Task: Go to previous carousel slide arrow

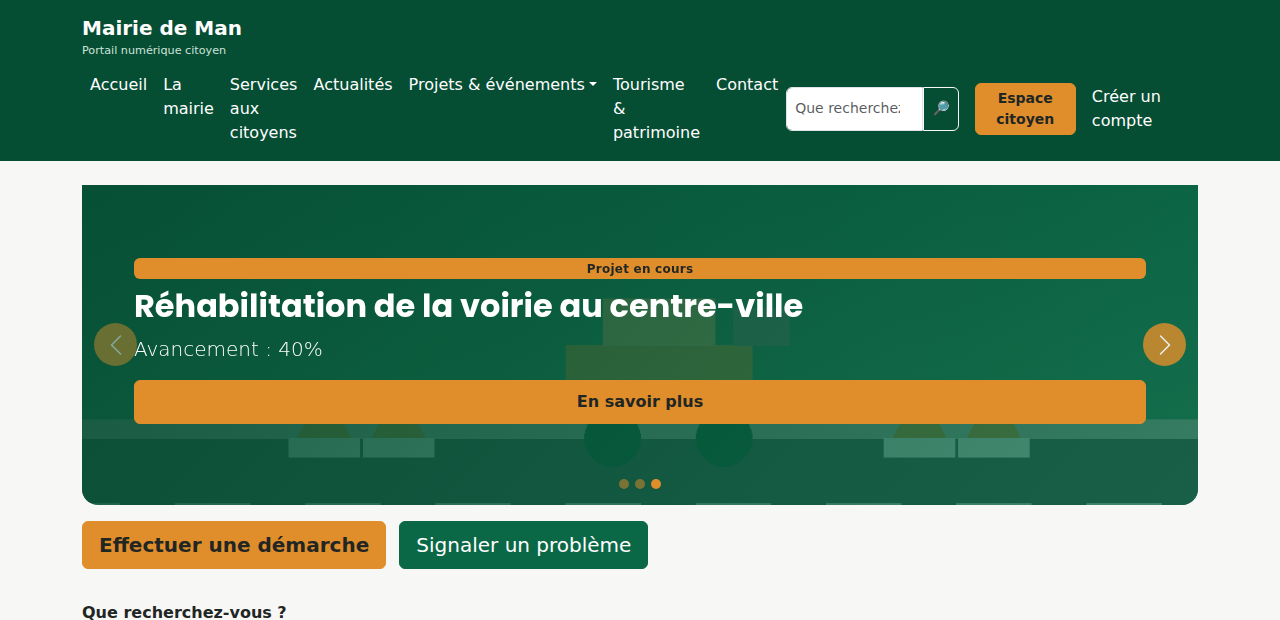Action: coord(115,345)
